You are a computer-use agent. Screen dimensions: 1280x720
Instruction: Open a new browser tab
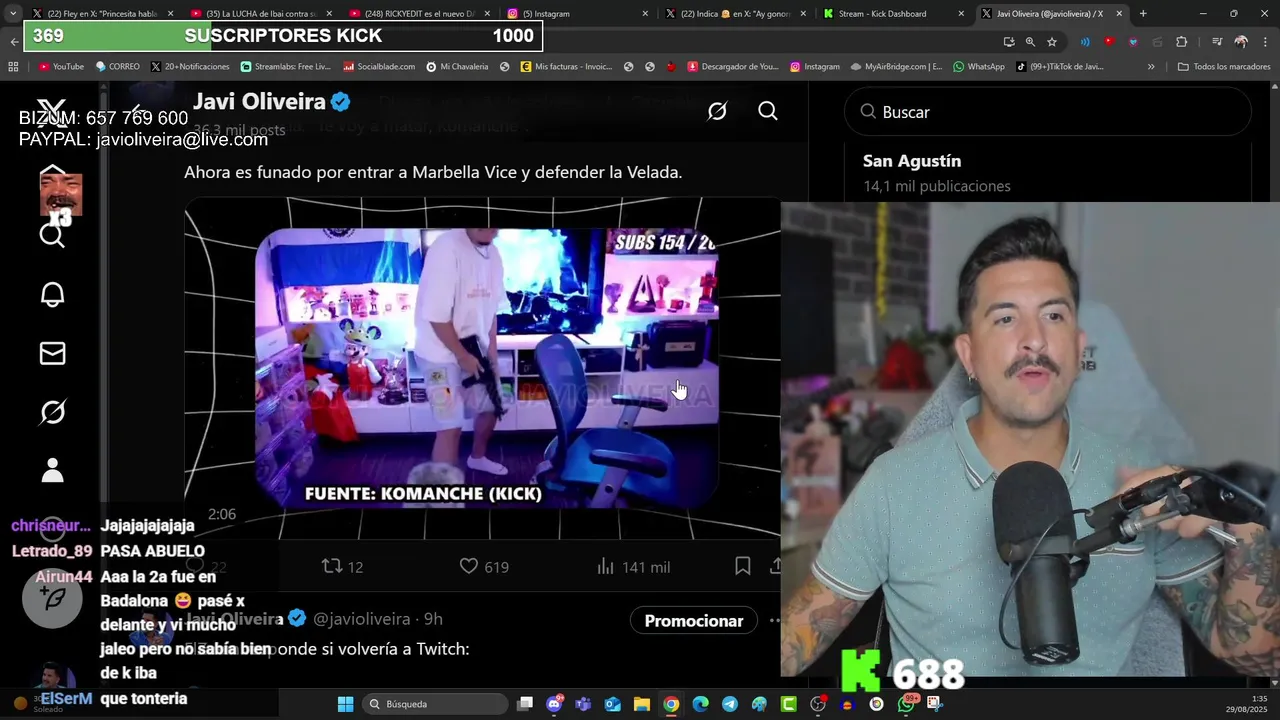(x=1143, y=14)
